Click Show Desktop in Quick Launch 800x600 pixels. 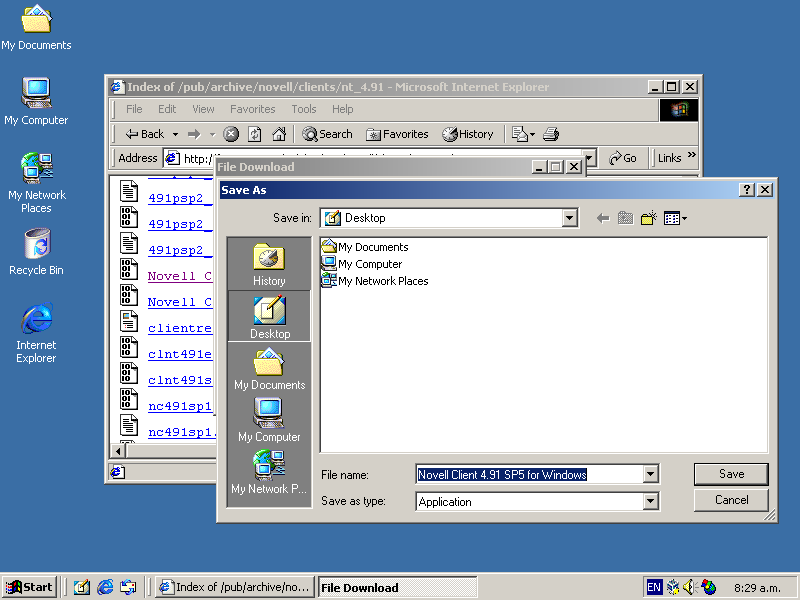point(82,587)
